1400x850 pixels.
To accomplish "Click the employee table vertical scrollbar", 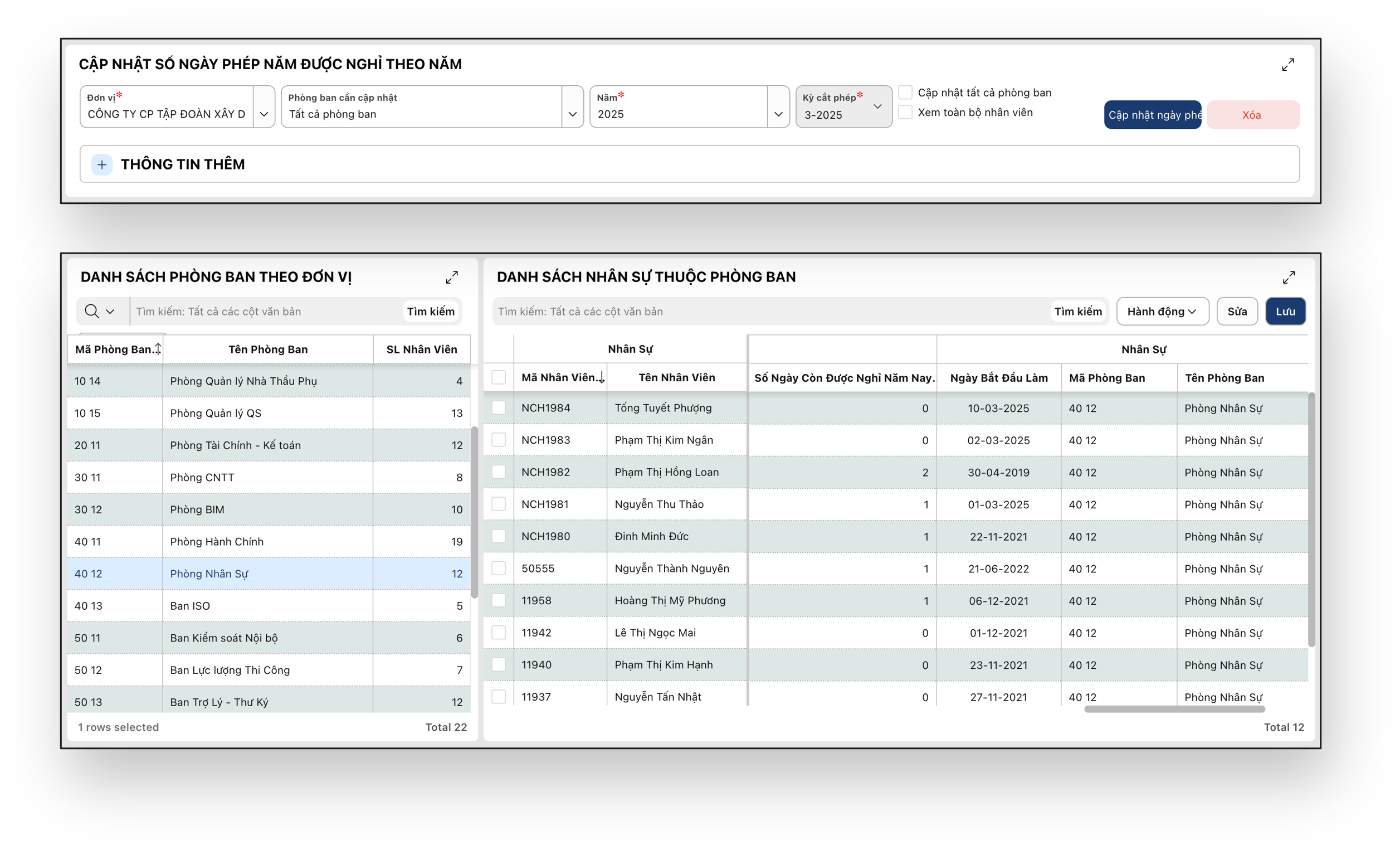I will (x=1311, y=519).
